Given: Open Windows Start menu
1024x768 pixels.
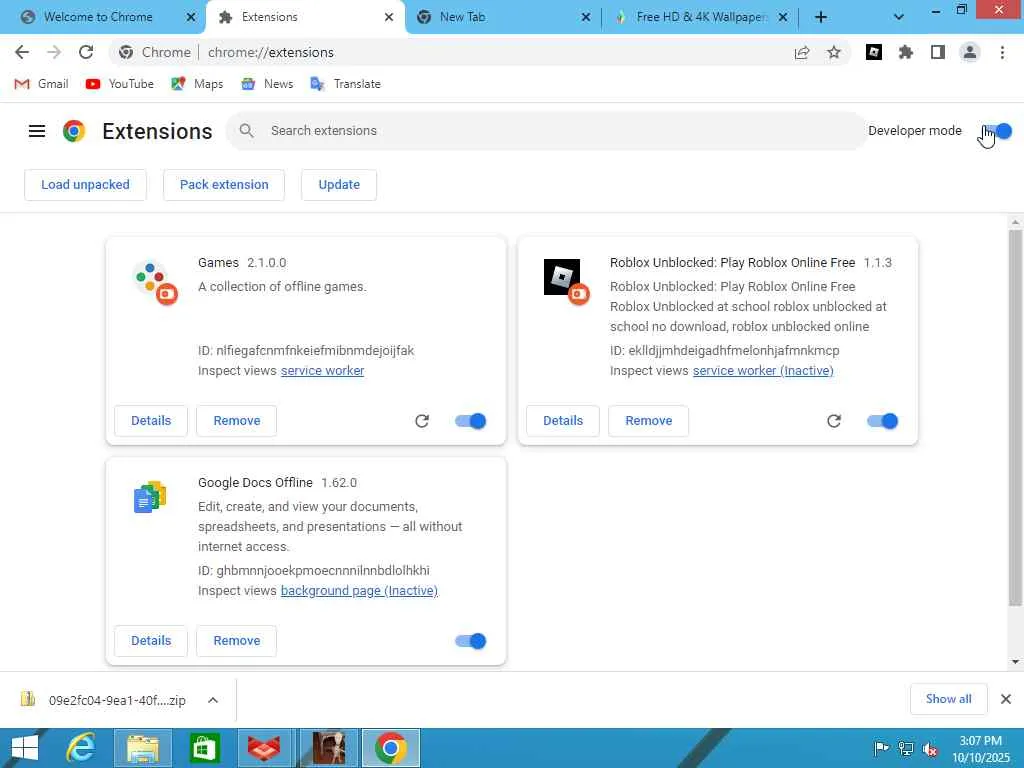Looking at the screenshot, I should pyautogui.click(x=25, y=748).
